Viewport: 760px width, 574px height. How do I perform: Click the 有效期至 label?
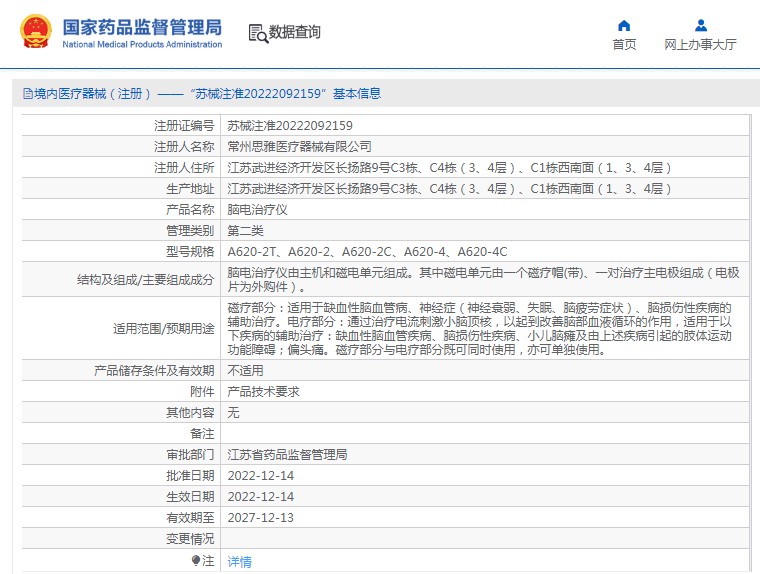pyautogui.click(x=190, y=518)
